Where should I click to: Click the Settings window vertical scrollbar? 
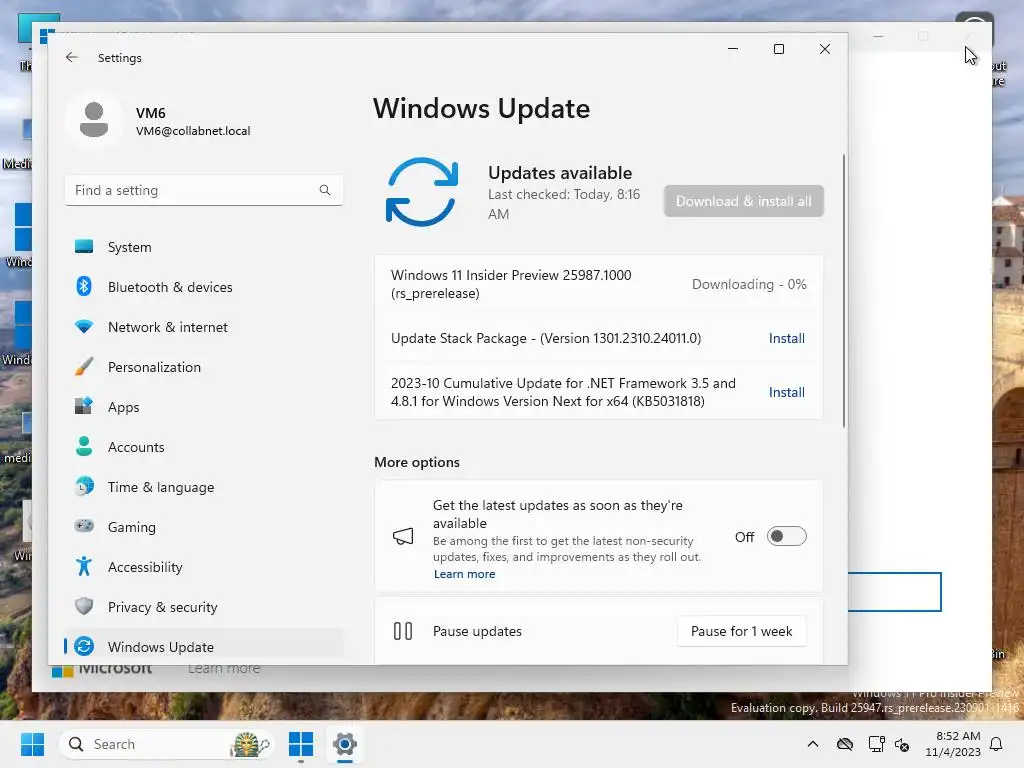[x=844, y=291]
